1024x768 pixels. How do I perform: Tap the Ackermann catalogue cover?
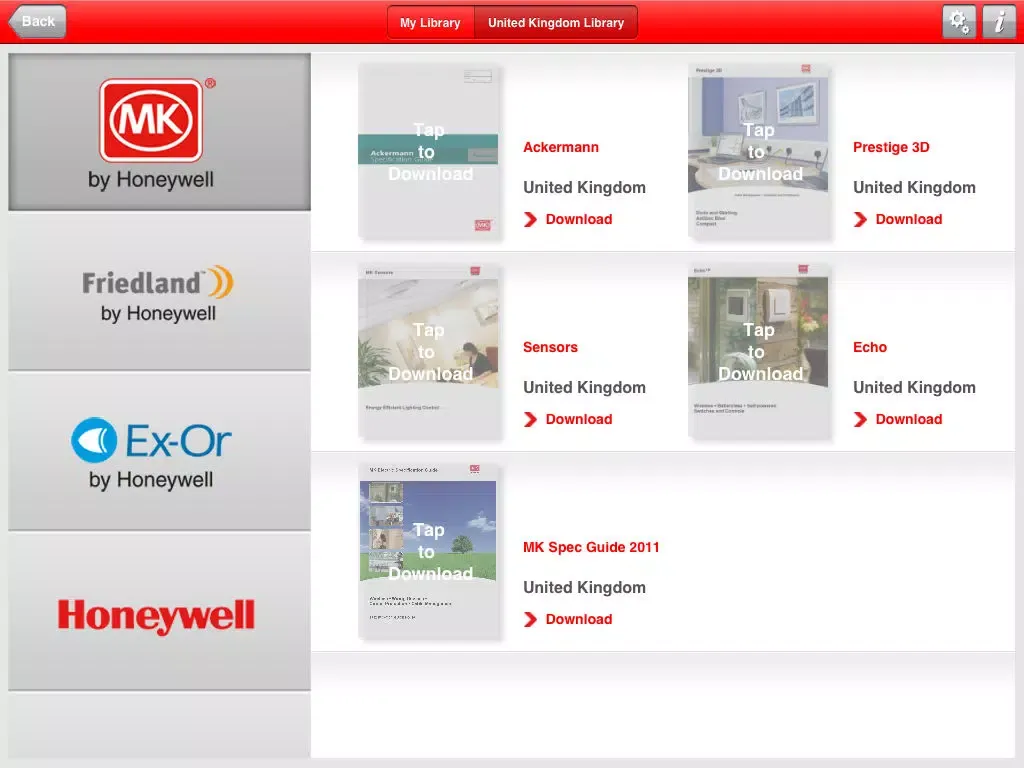pyautogui.click(x=430, y=152)
